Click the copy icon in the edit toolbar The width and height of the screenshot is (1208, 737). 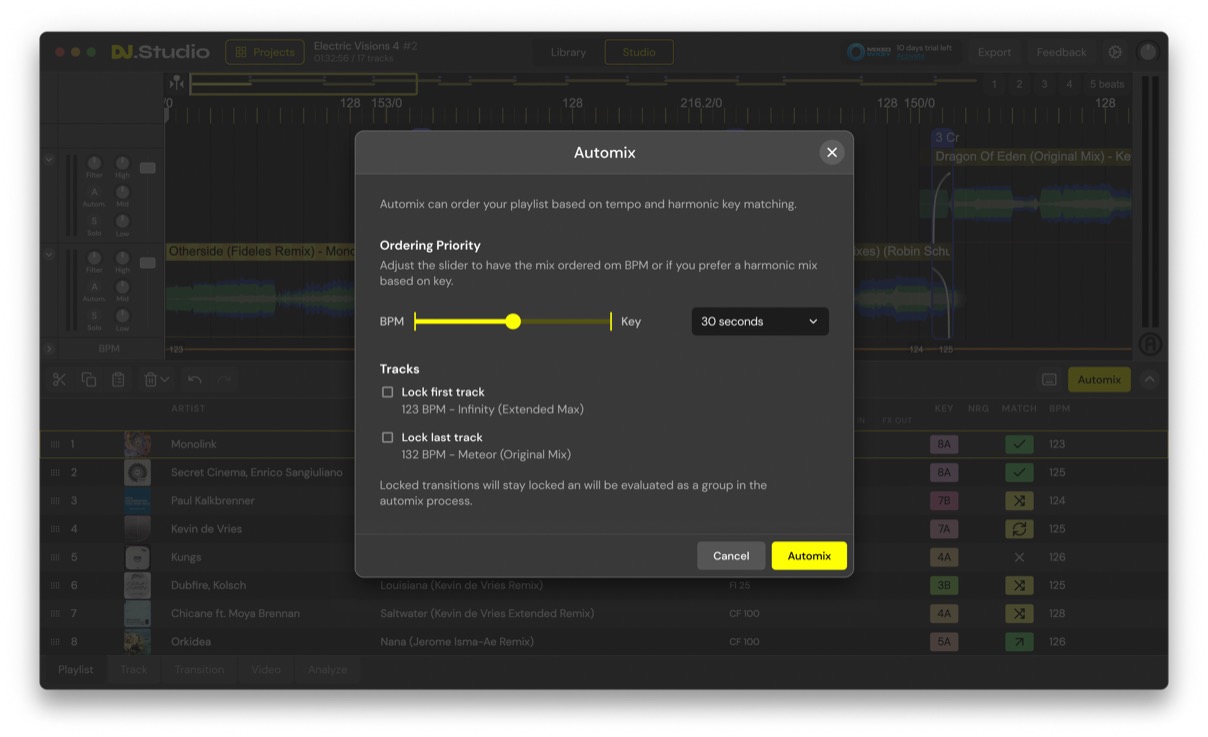pos(89,379)
